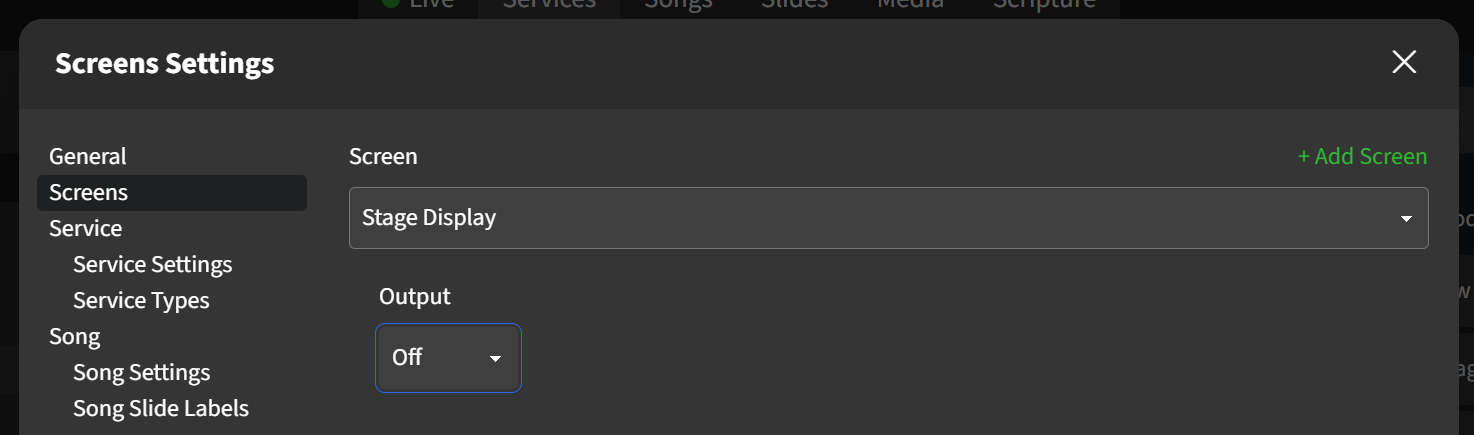Go to the Scripture tab
The height and width of the screenshot is (435, 1474).
(x=1044, y=5)
